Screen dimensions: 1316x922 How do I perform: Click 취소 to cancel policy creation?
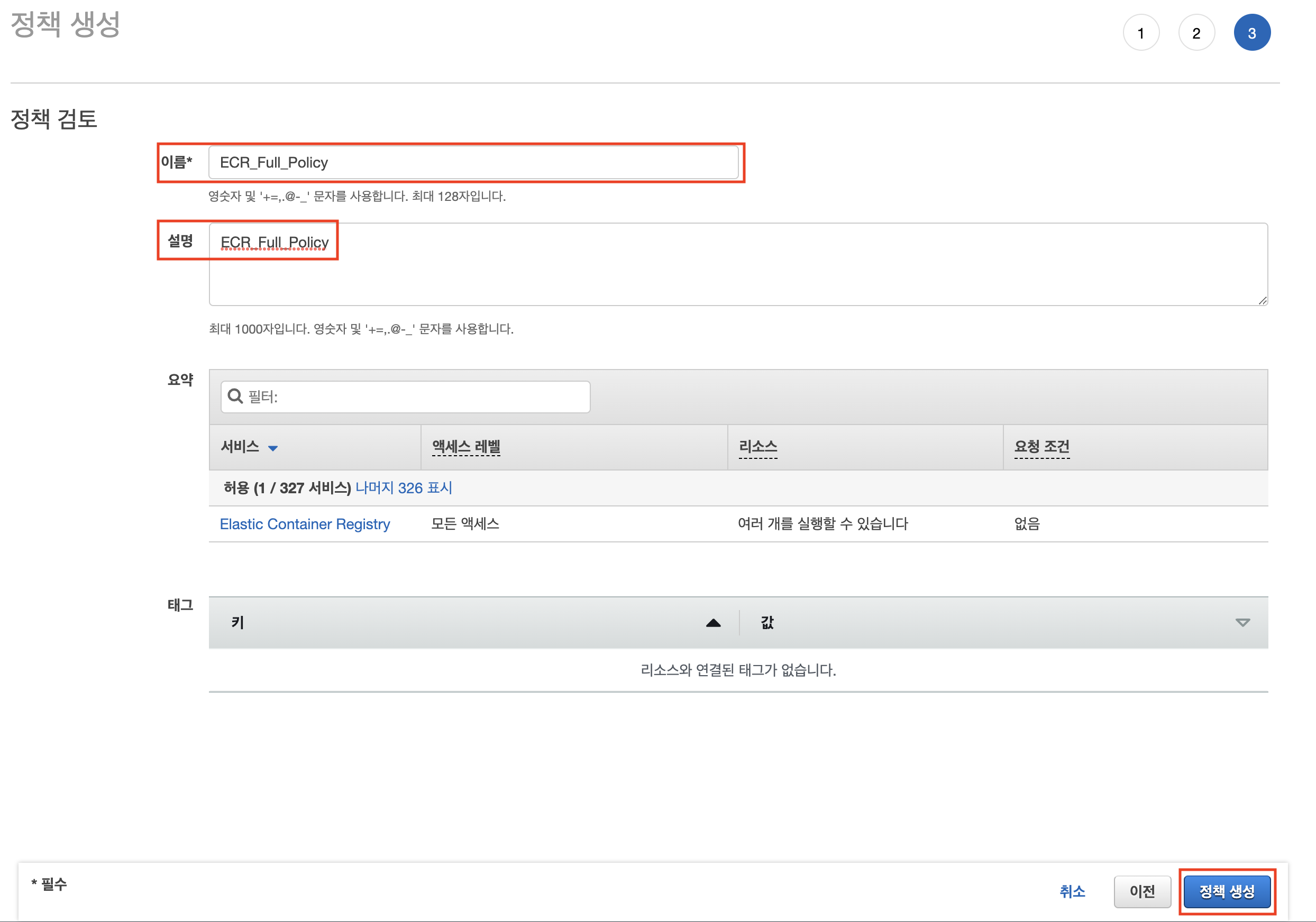click(x=1072, y=892)
